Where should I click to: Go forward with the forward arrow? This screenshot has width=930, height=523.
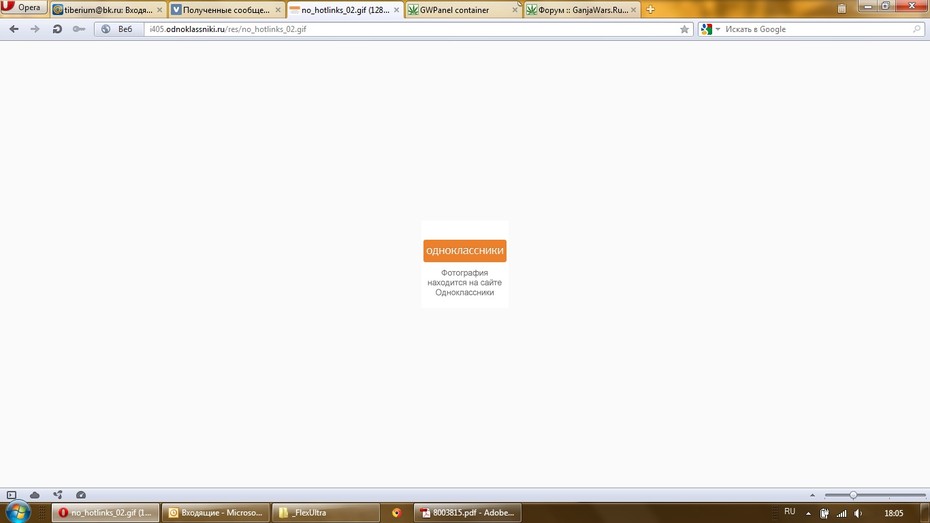point(35,29)
